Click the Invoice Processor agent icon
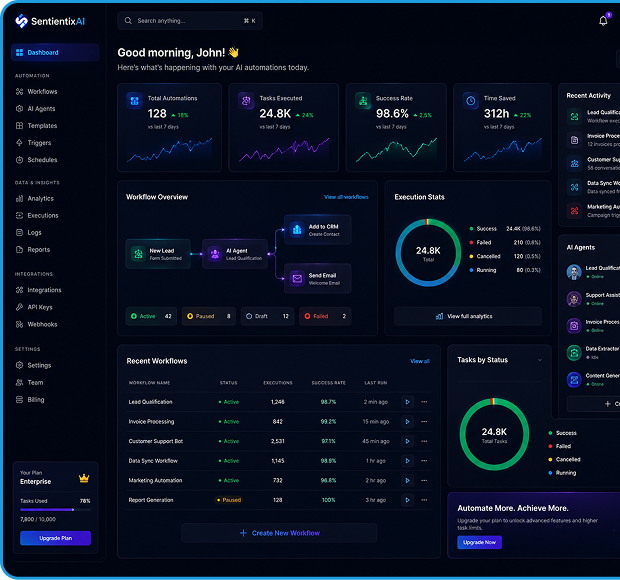The width and height of the screenshot is (620, 580). click(574, 326)
